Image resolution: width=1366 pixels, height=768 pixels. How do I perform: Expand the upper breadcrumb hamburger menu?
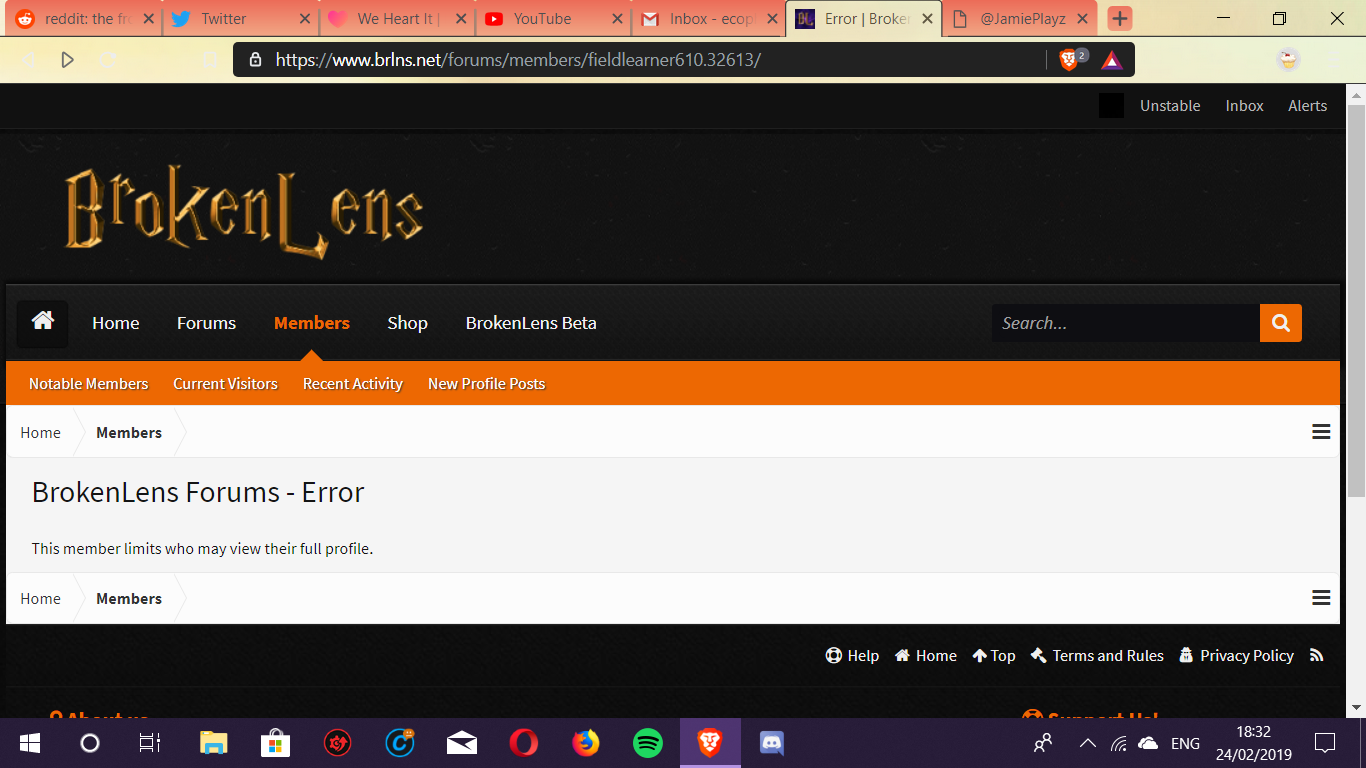click(x=1321, y=432)
